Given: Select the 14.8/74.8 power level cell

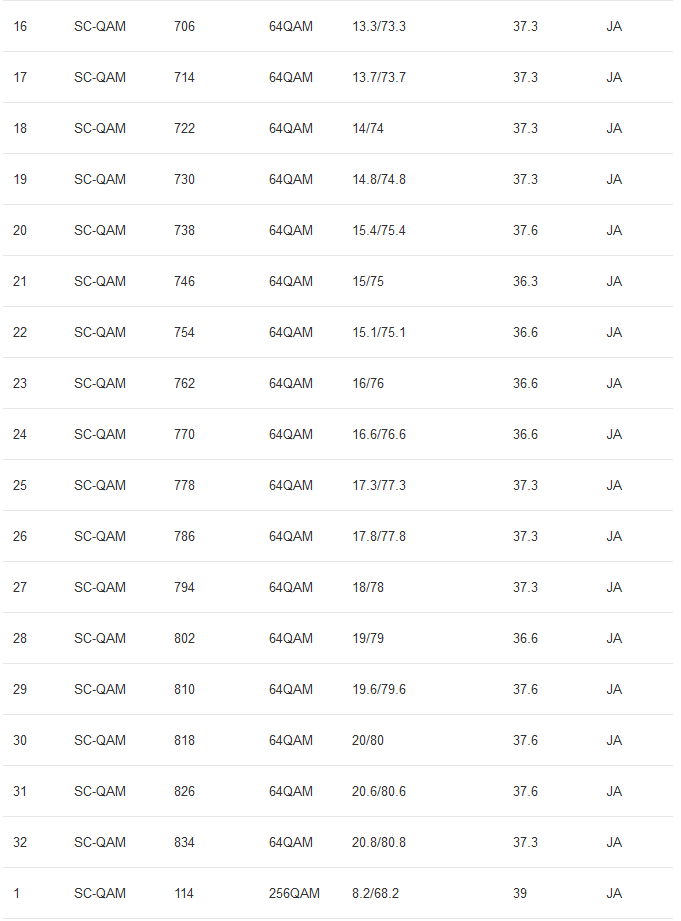Looking at the screenshot, I should coord(379,180).
